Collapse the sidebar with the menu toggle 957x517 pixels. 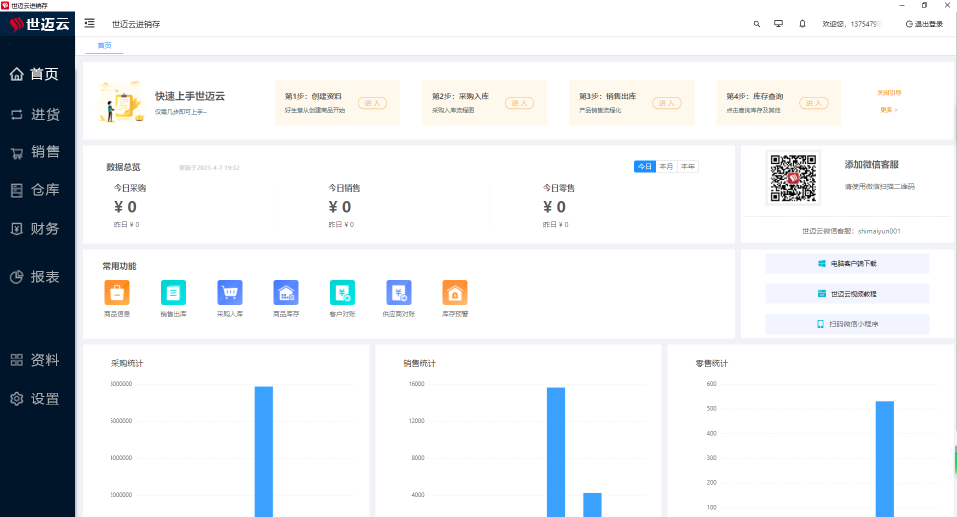pyautogui.click(x=90, y=23)
